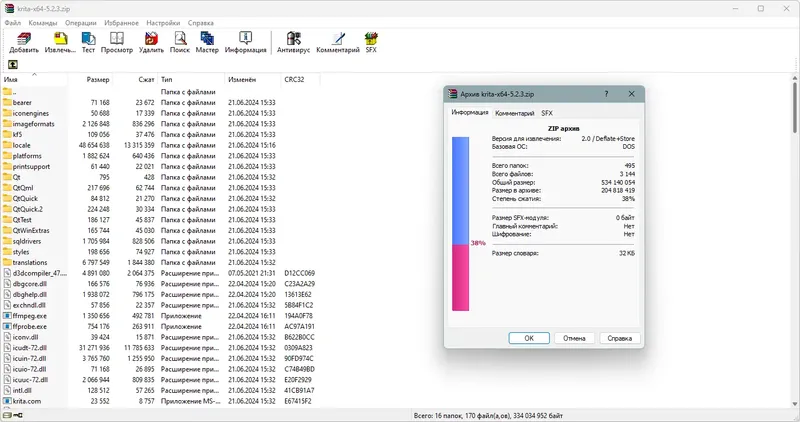Select the bearer folder icon

click(7, 103)
